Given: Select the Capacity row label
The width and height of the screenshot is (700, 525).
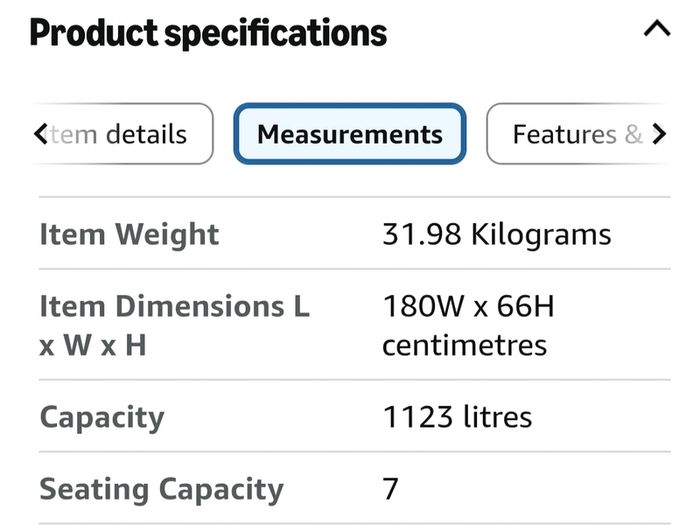Looking at the screenshot, I should click(x=102, y=417).
